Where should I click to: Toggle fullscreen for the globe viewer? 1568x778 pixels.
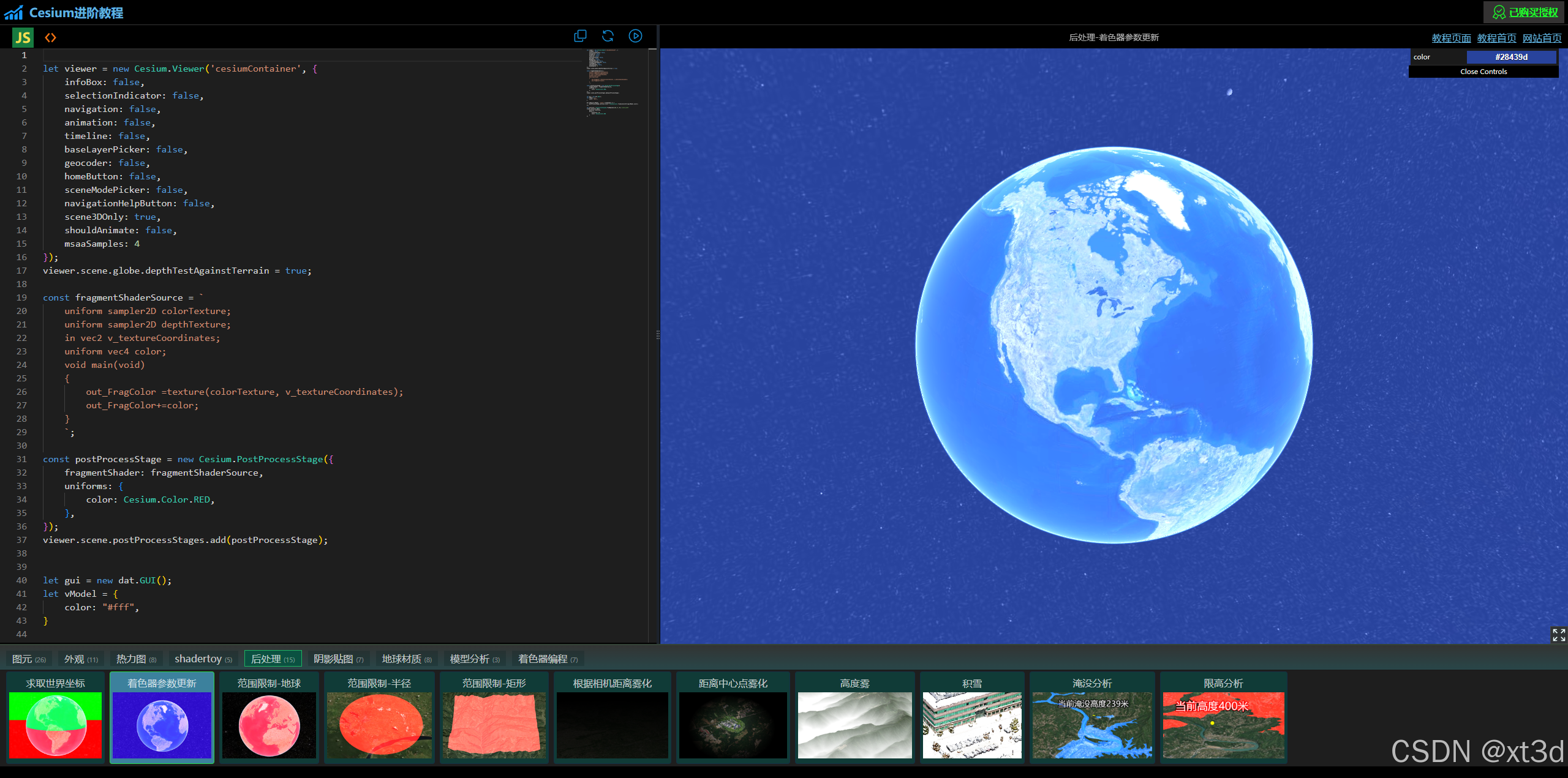(x=1558, y=634)
